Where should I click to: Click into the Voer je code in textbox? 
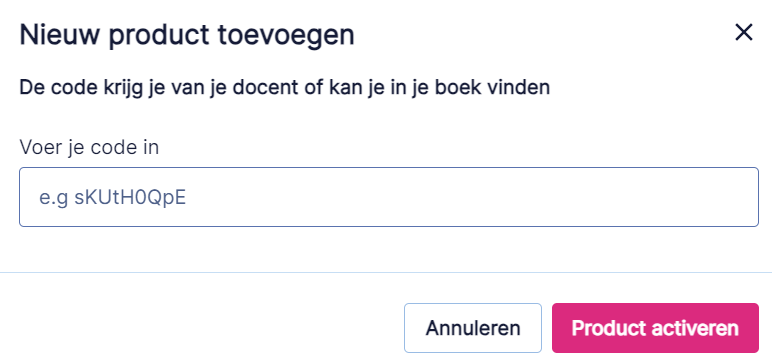tap(389, 197)
